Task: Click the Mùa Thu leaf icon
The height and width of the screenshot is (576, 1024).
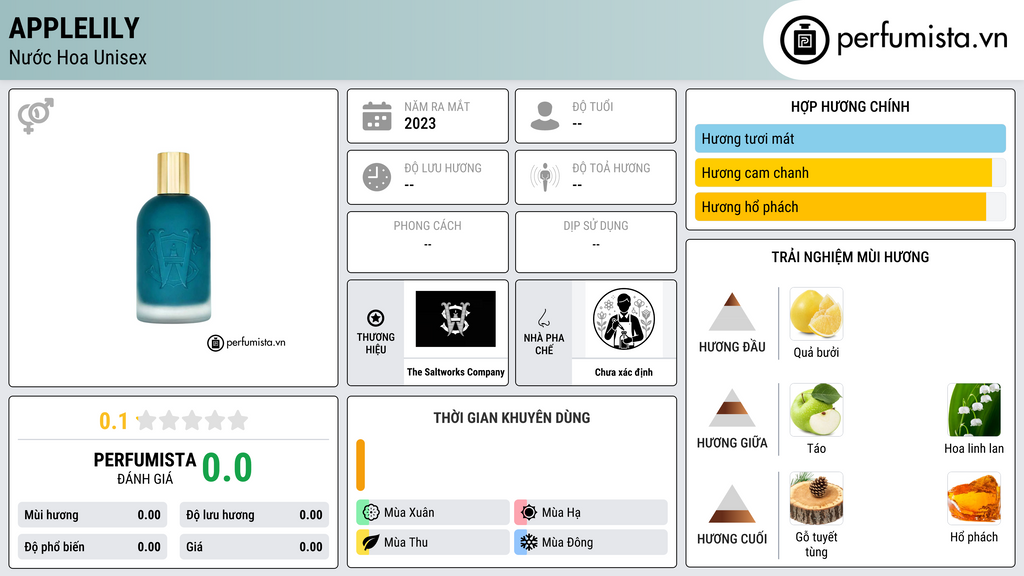Action: (x=371, y=542)
